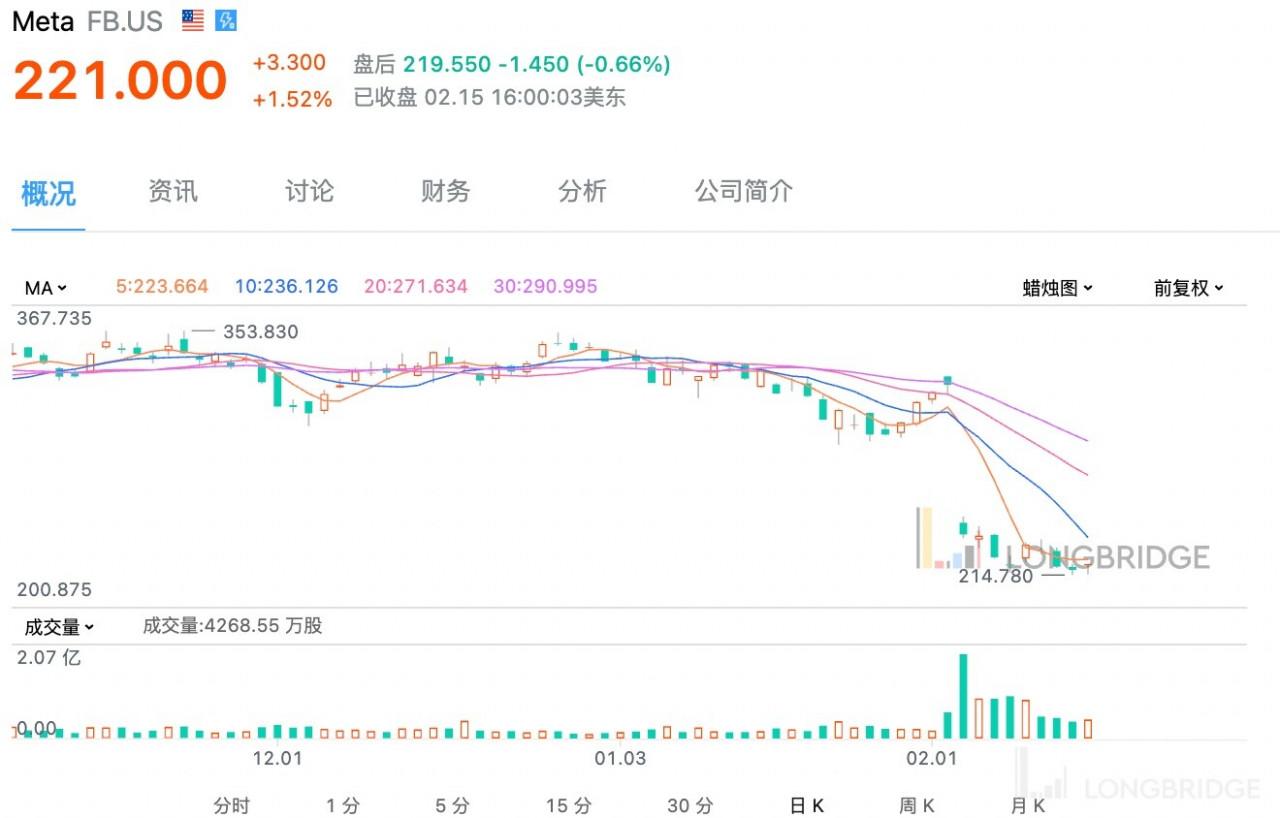Switch chart to 分时 view
Image resolution: width=1280 pixels, height=818 pixels.
[x=231, y=805]
